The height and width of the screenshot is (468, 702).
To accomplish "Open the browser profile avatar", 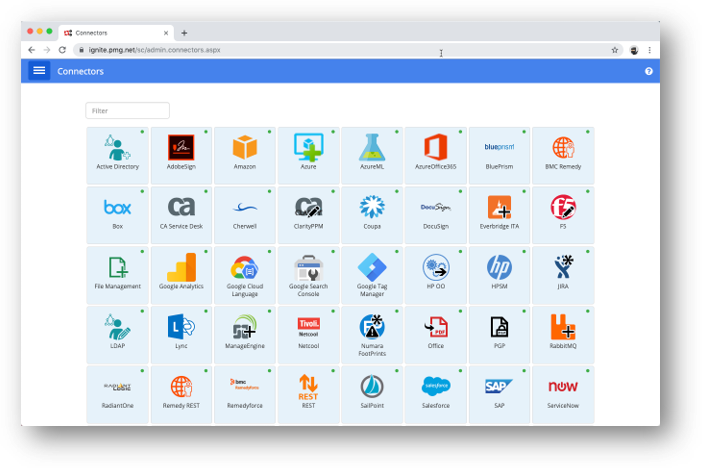I will 634,50.
